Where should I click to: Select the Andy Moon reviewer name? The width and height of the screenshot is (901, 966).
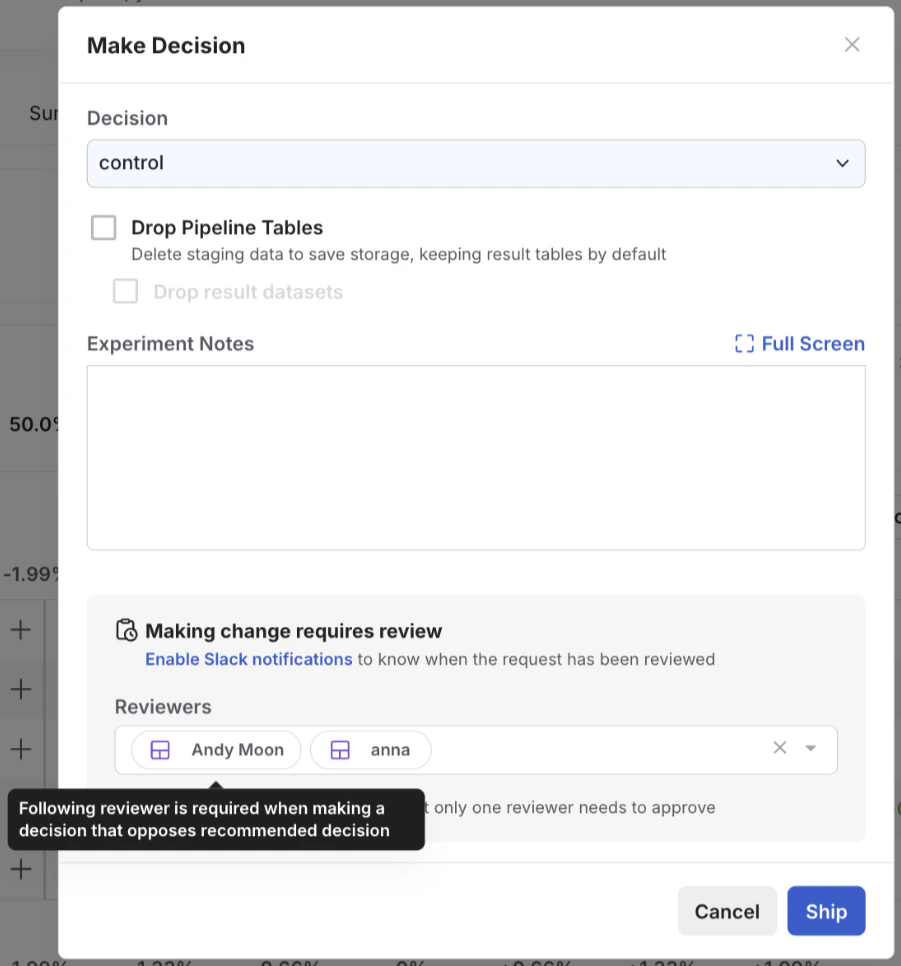point(237,750)
